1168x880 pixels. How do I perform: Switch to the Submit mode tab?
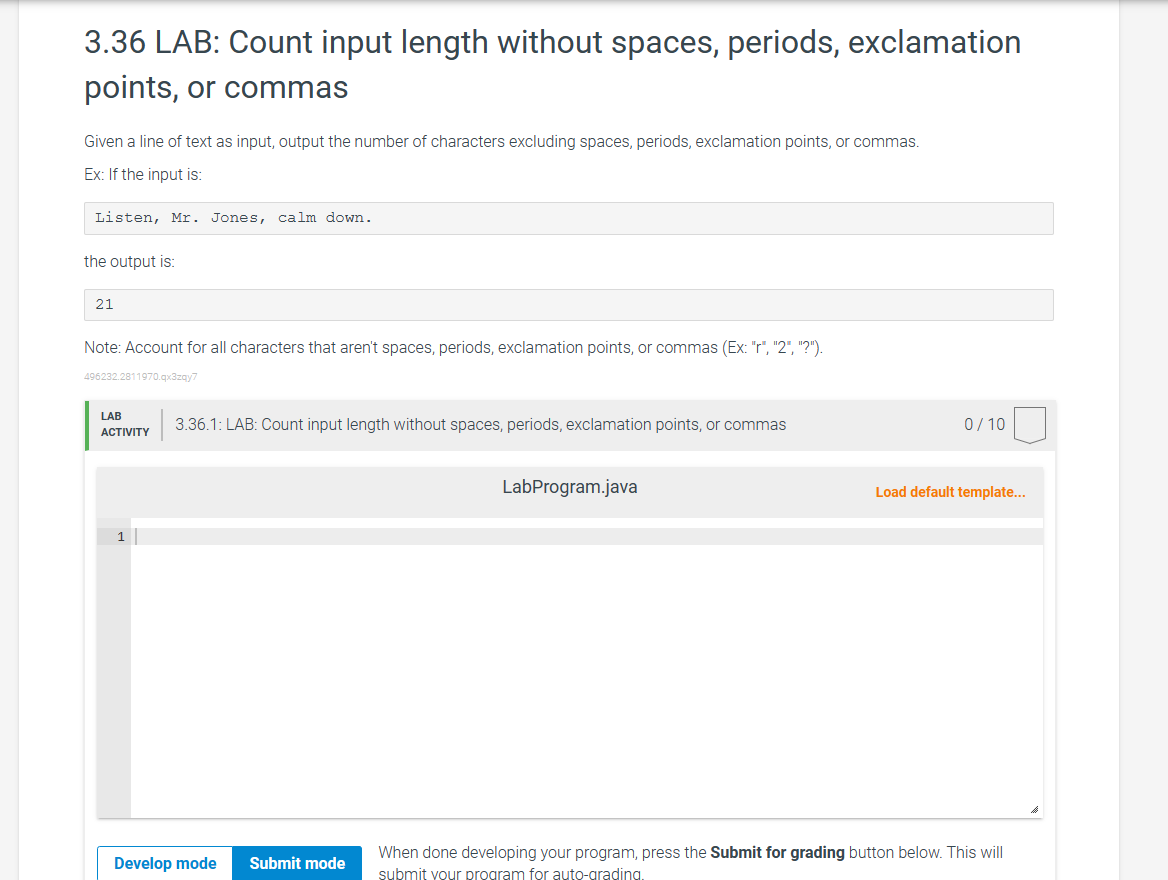[297, 863]
